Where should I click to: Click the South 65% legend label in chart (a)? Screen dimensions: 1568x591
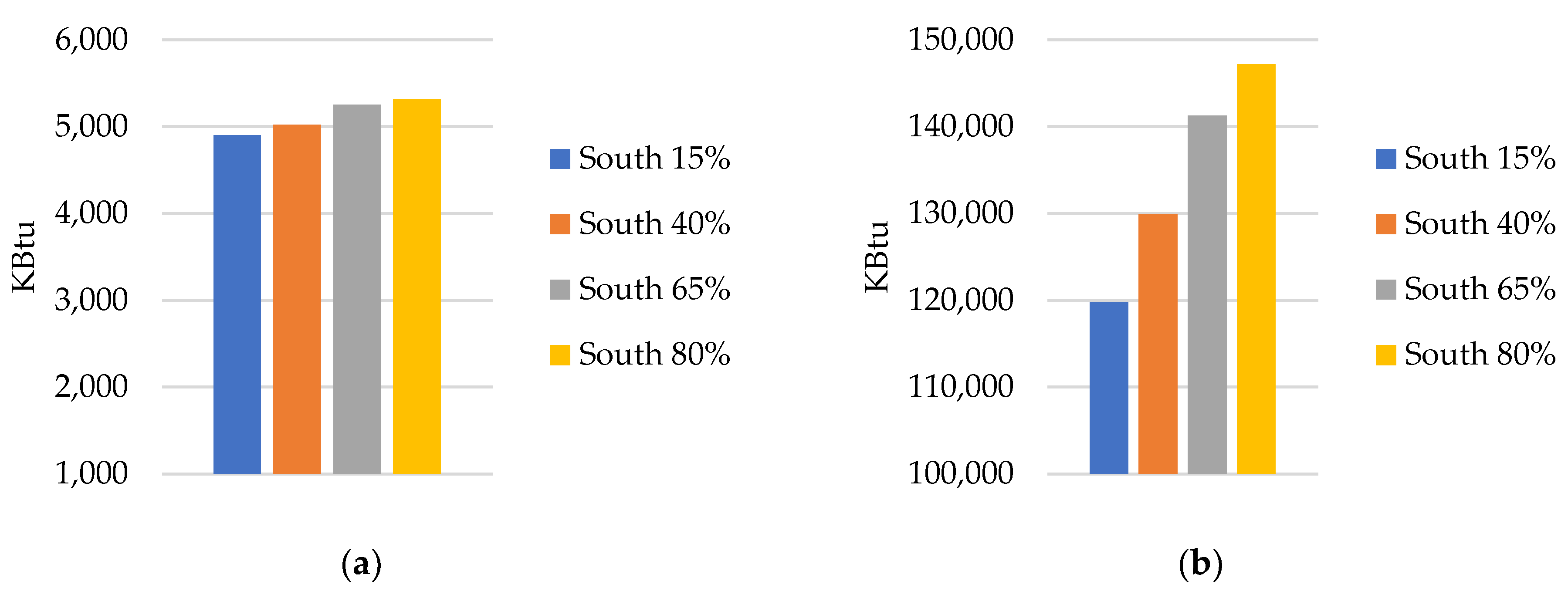tap(654, 289)
